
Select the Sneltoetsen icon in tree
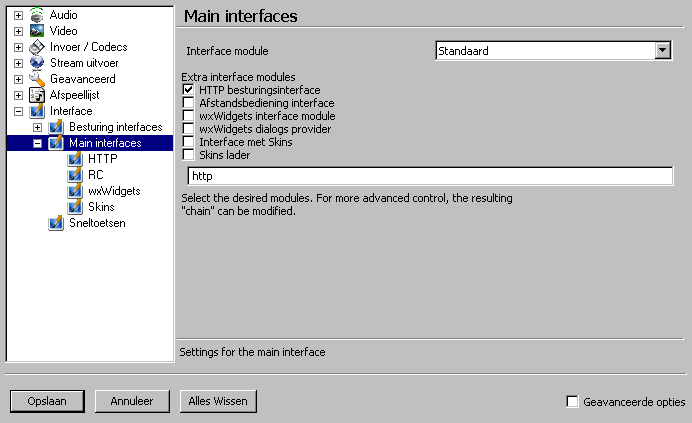pyautogui.click(x=56, y=223)
